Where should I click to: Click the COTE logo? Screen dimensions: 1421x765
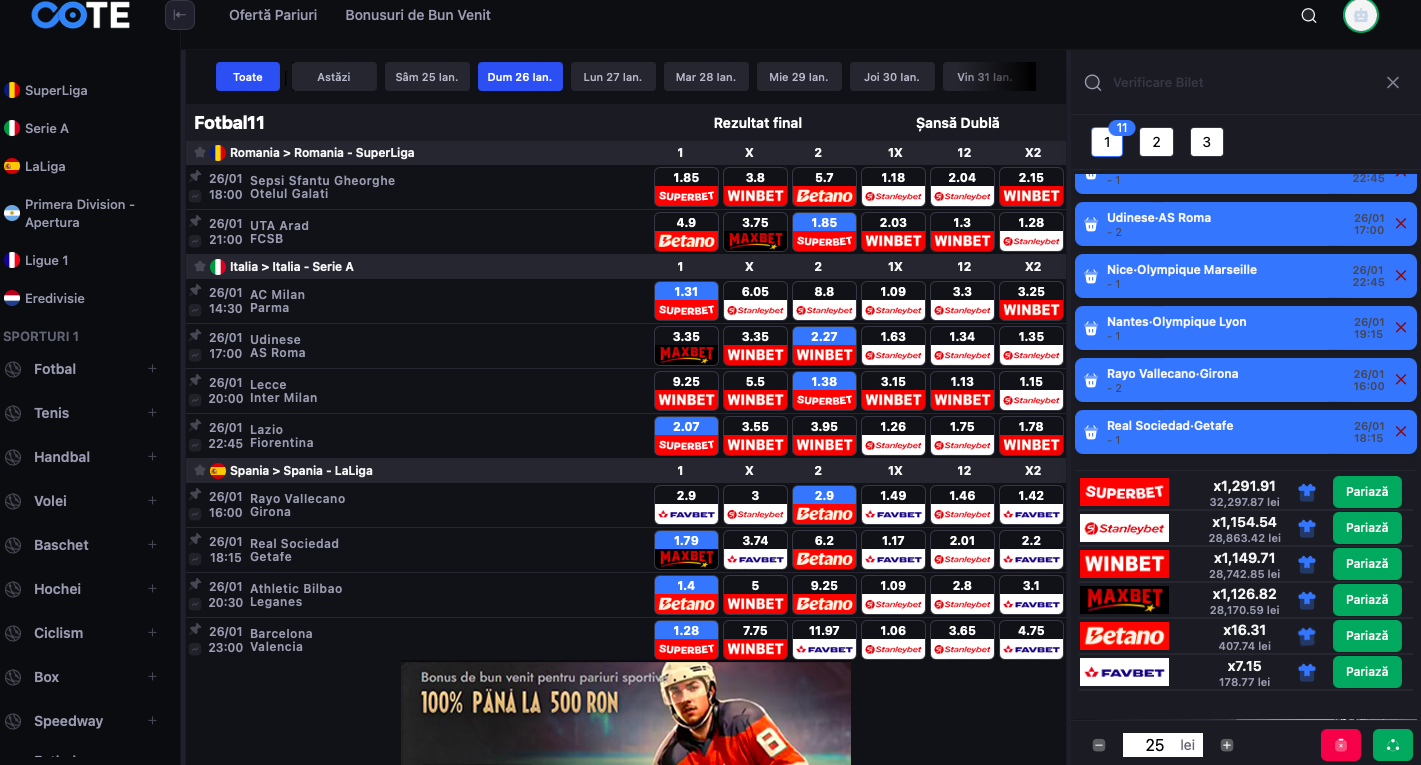[x=81, y=14]
